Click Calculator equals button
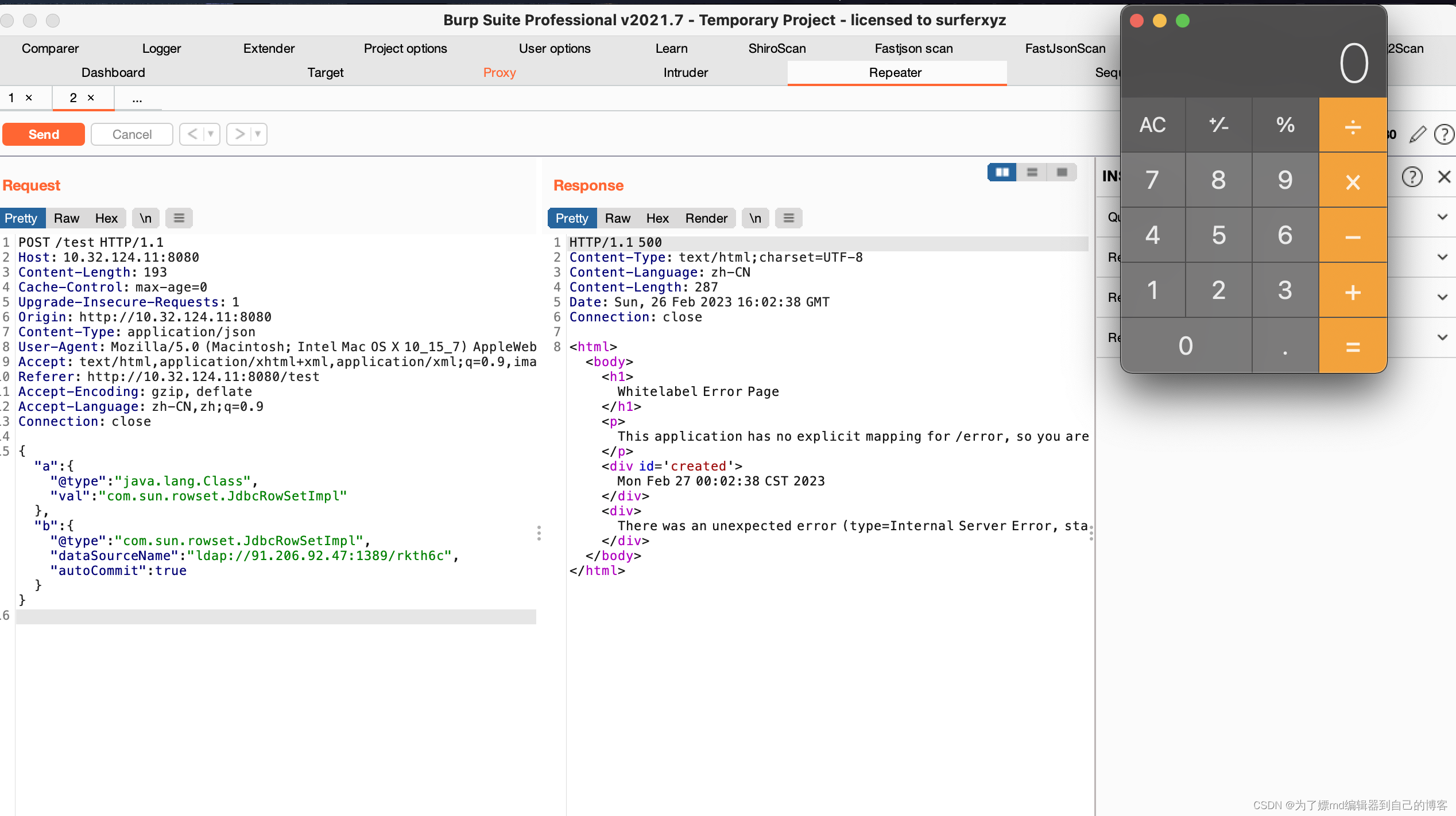The width and height of the screenshot is (1456, 816). pyautogui.click(x=1353, y=346)
